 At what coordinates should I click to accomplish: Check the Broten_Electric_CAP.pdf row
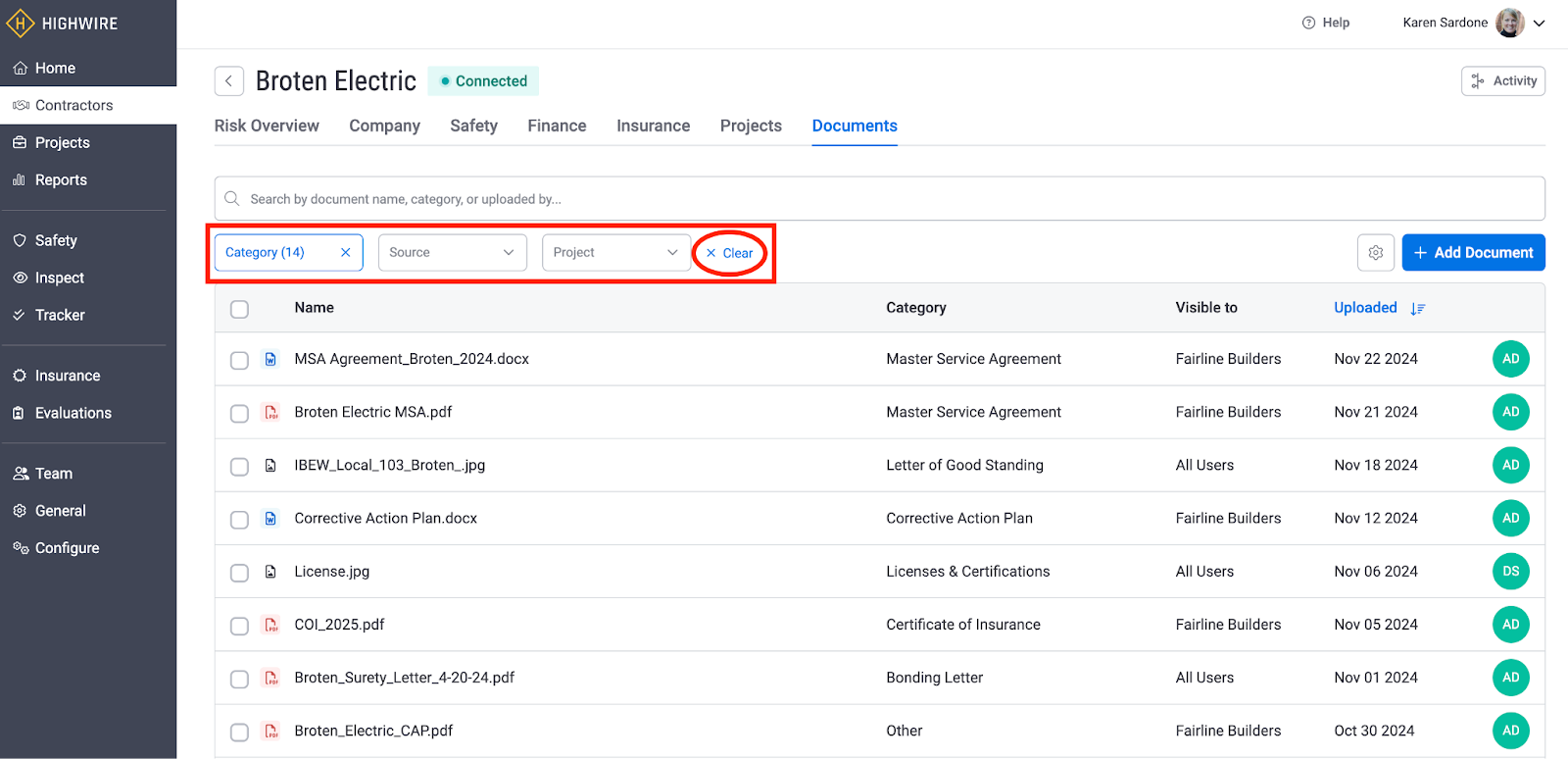(239, 732)
